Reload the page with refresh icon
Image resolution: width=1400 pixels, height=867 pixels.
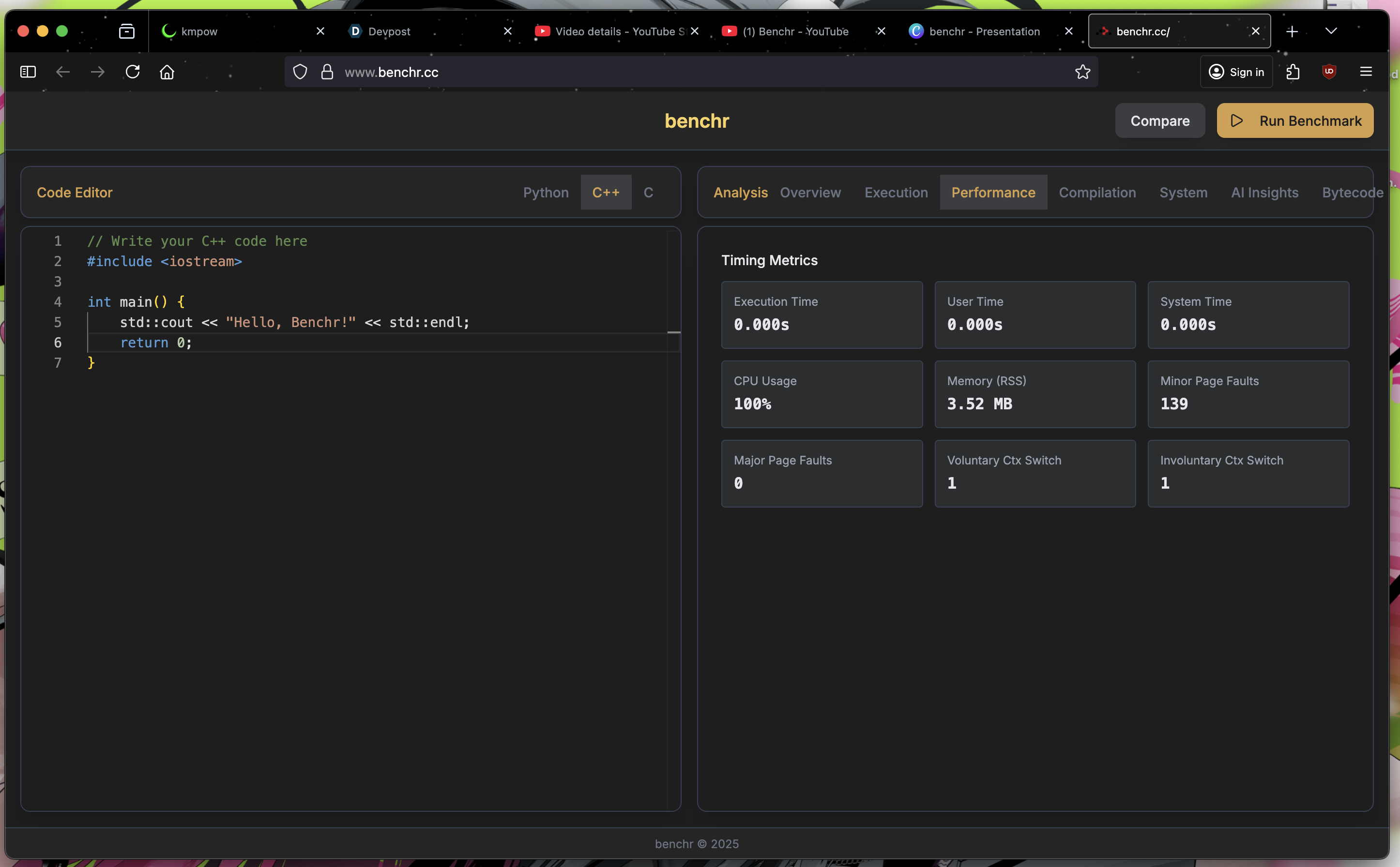(133, 72)
